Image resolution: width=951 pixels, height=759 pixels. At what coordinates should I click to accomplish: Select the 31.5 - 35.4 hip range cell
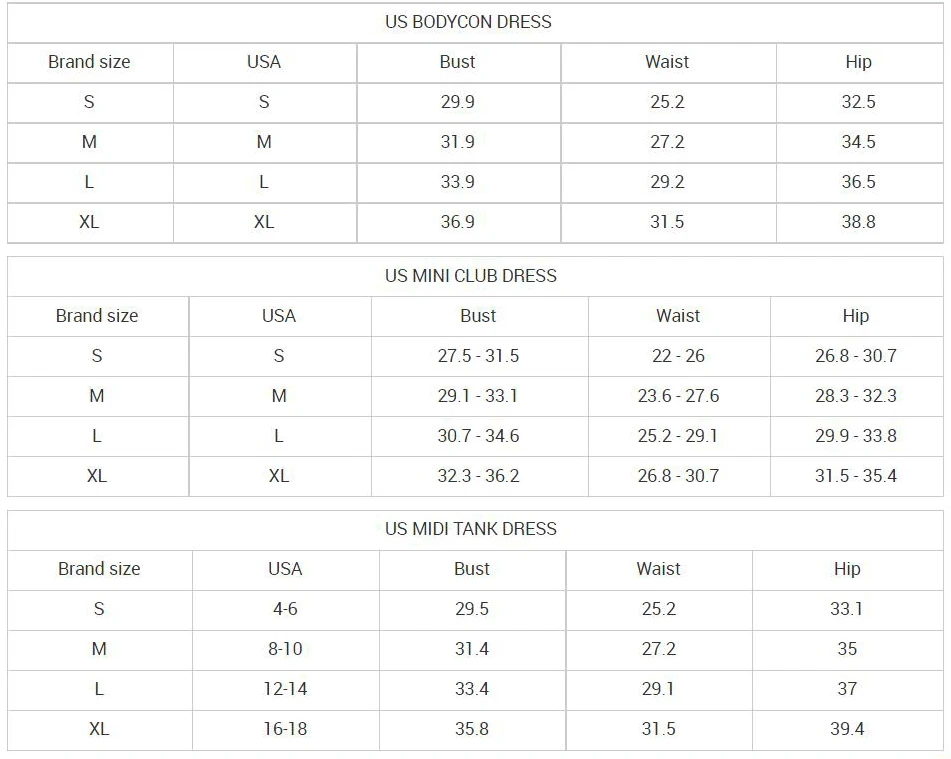click(x=855, y=476)
